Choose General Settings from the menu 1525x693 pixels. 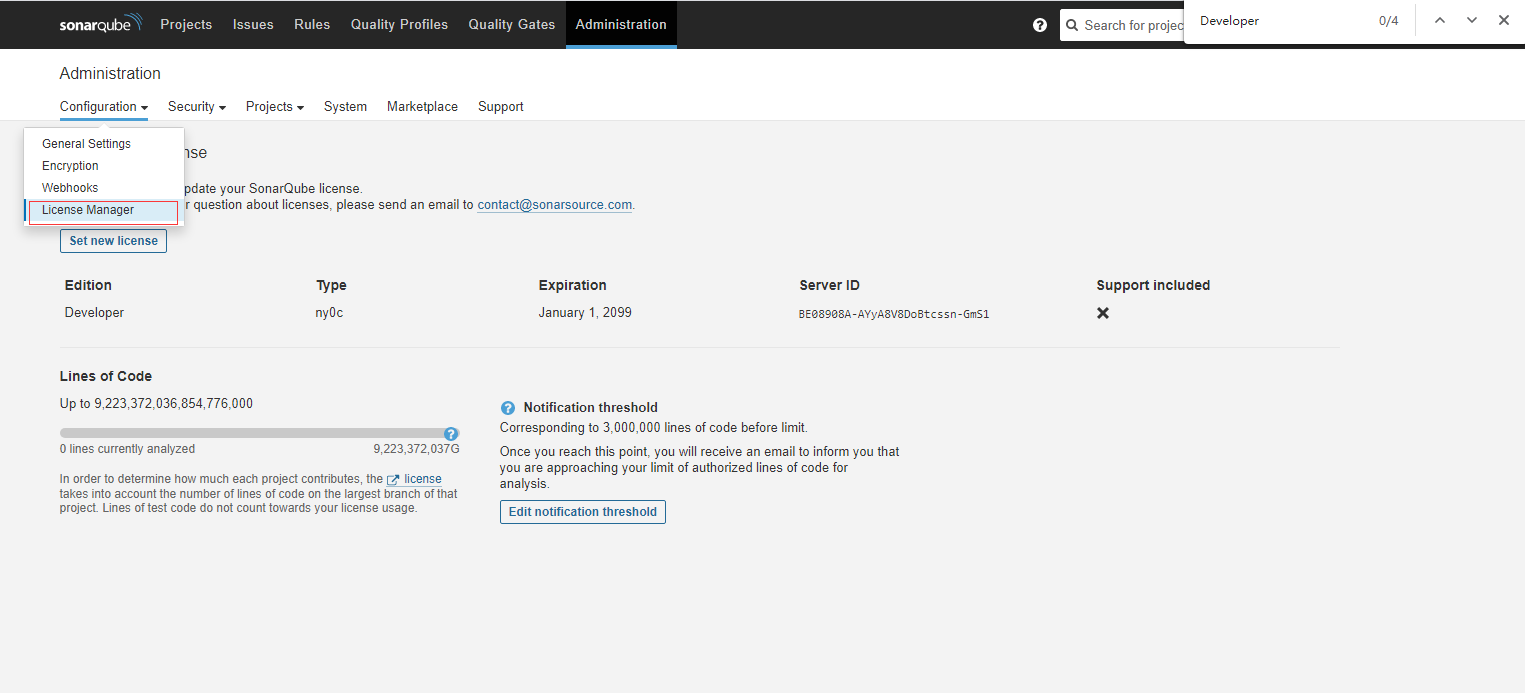[86, 144]
